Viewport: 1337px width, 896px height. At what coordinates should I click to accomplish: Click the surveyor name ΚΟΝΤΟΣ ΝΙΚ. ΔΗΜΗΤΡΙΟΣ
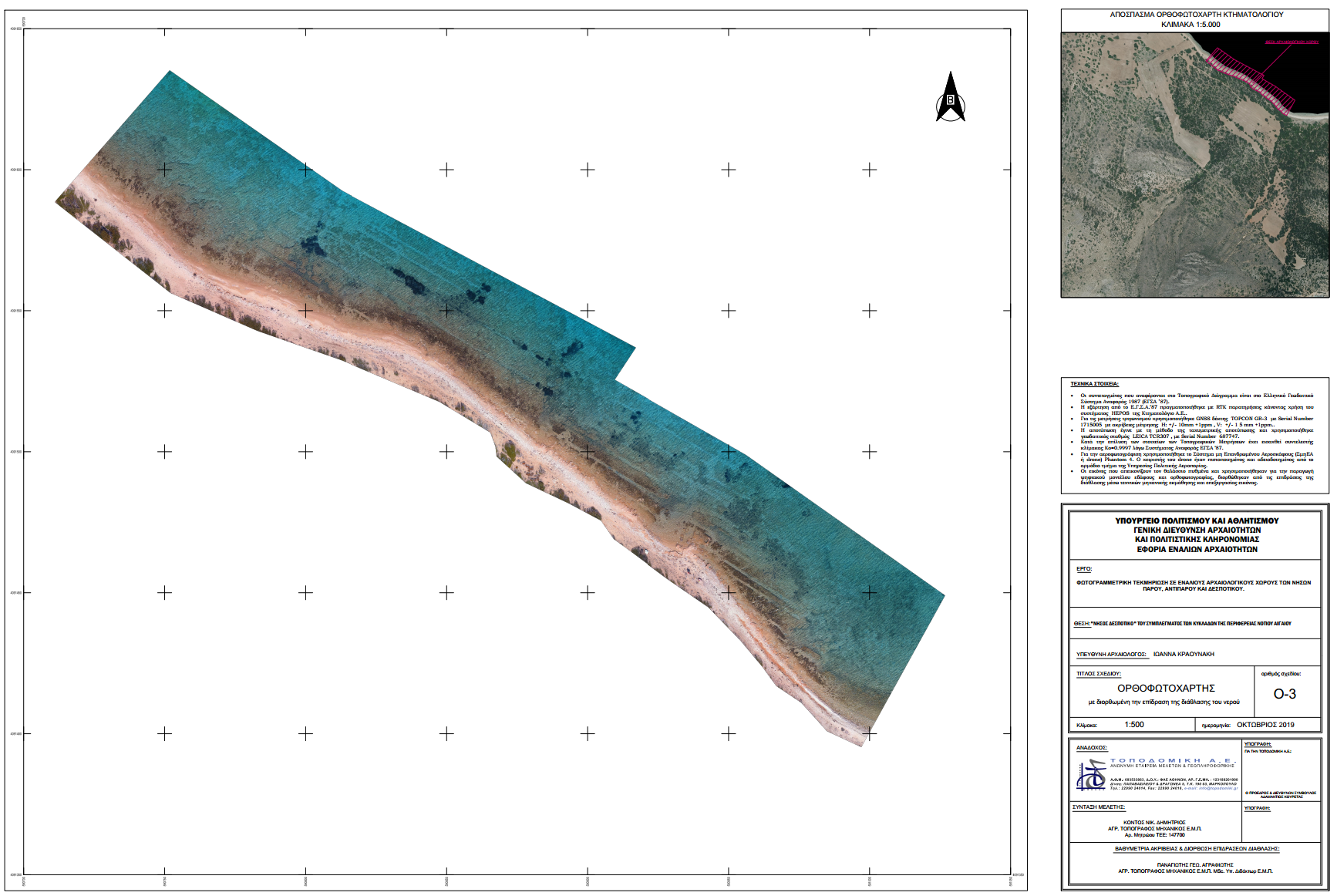pos(1154,823)
